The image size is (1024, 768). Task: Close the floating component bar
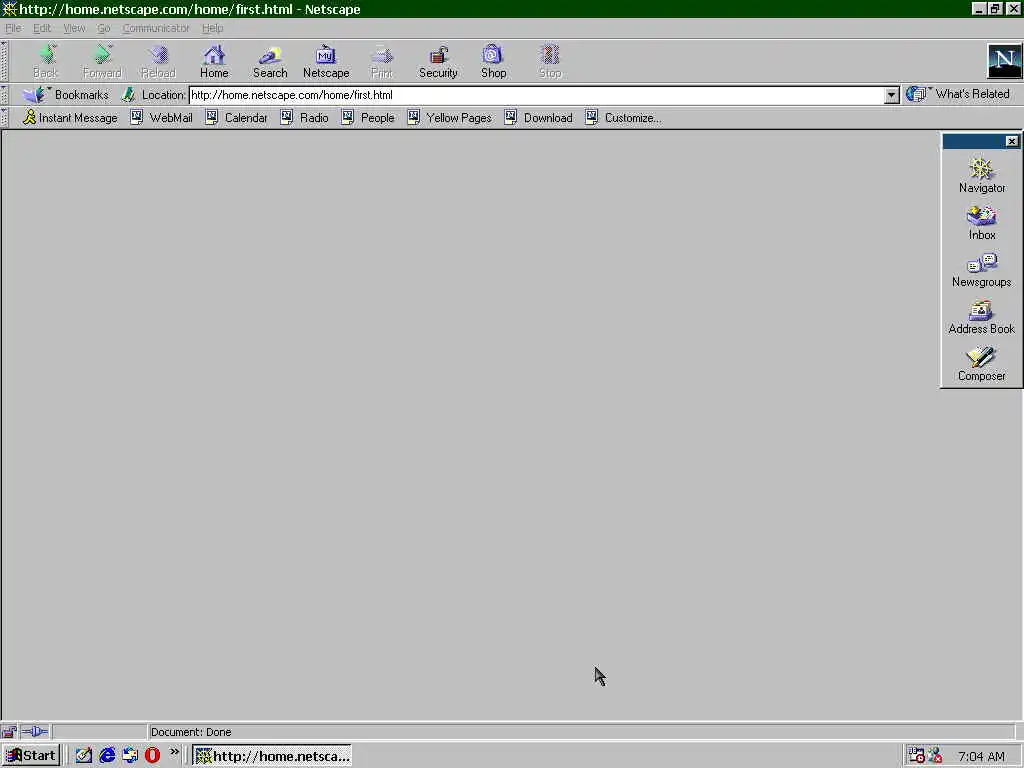point(1012,141)
